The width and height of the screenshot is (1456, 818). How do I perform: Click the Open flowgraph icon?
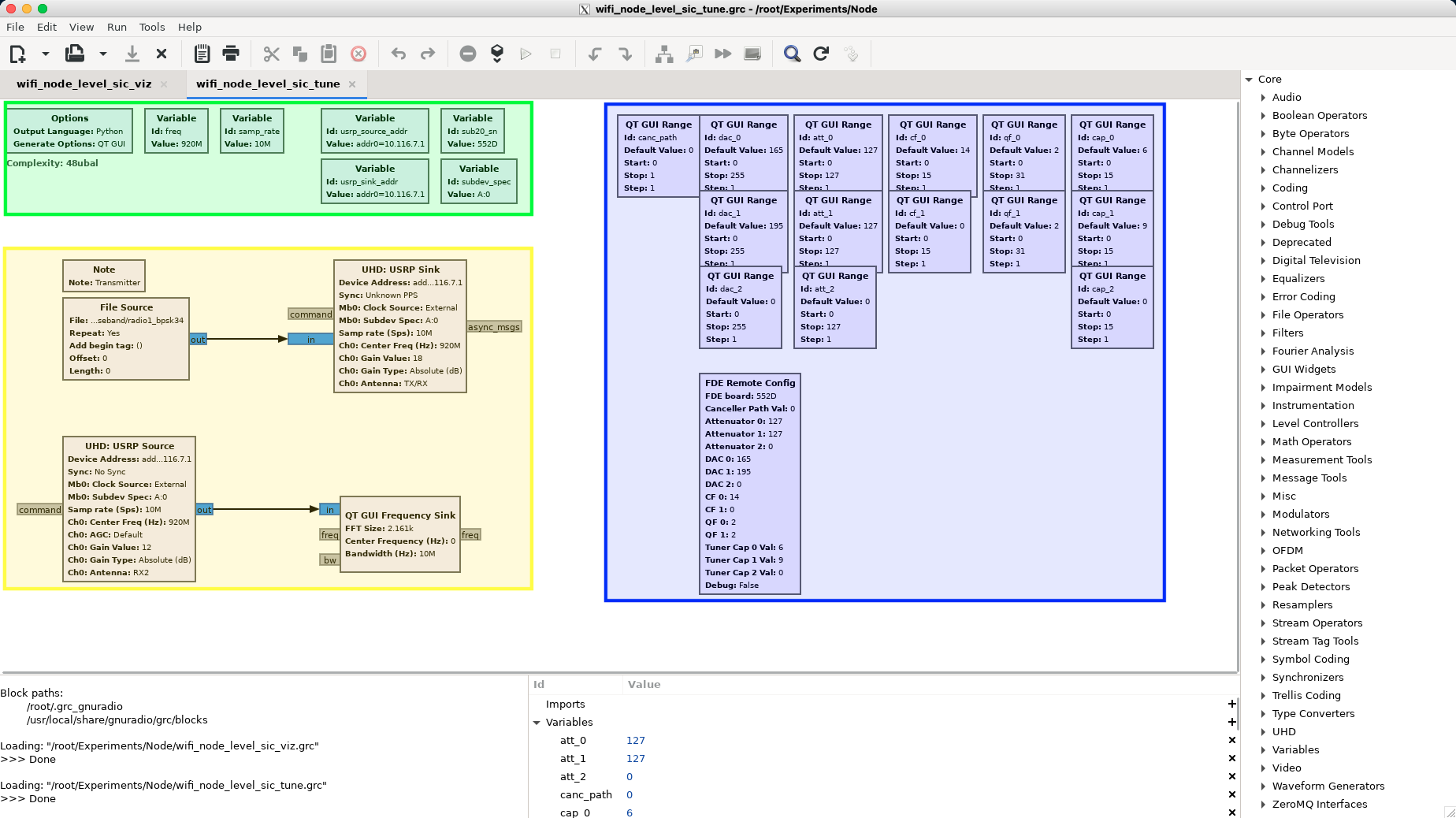pos(75,54)
